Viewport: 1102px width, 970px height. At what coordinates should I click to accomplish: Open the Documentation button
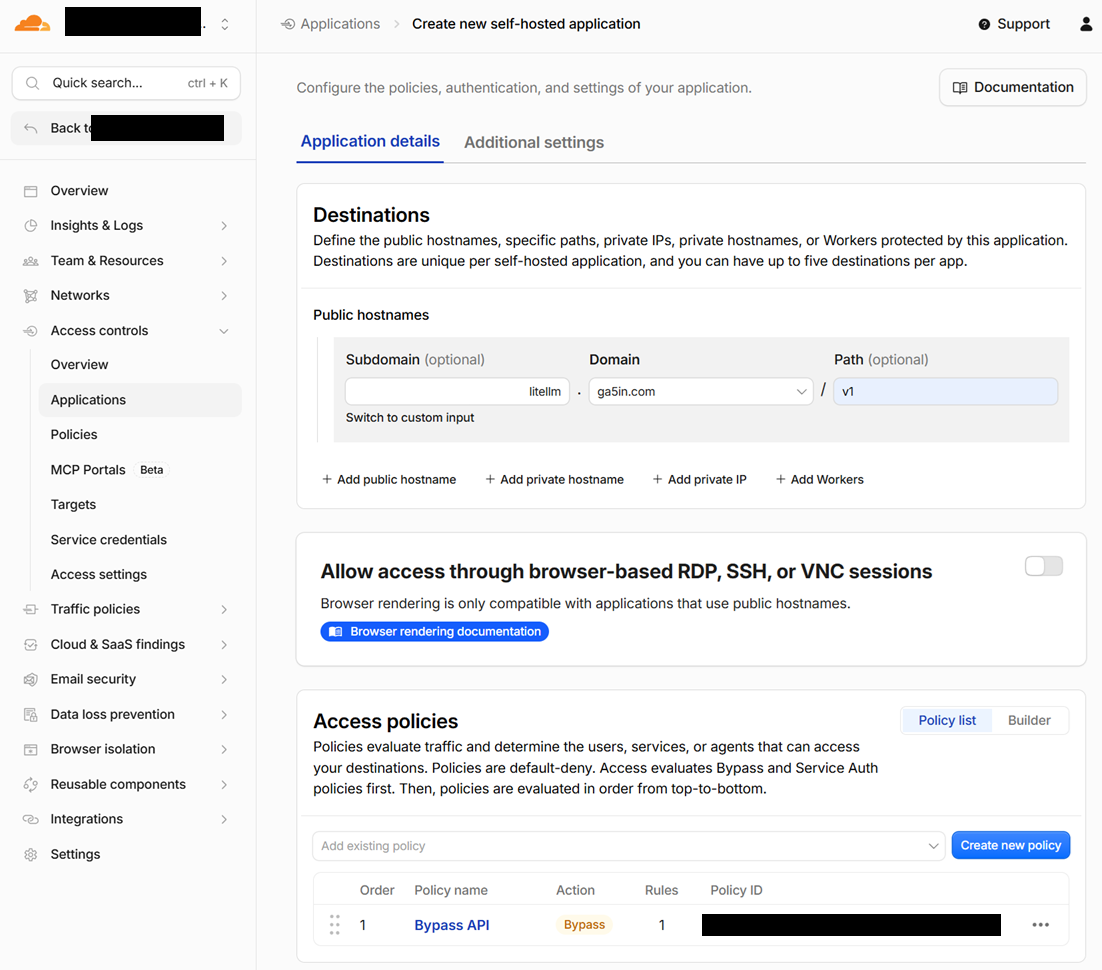pyautogui.click(x=1013, y=87)
